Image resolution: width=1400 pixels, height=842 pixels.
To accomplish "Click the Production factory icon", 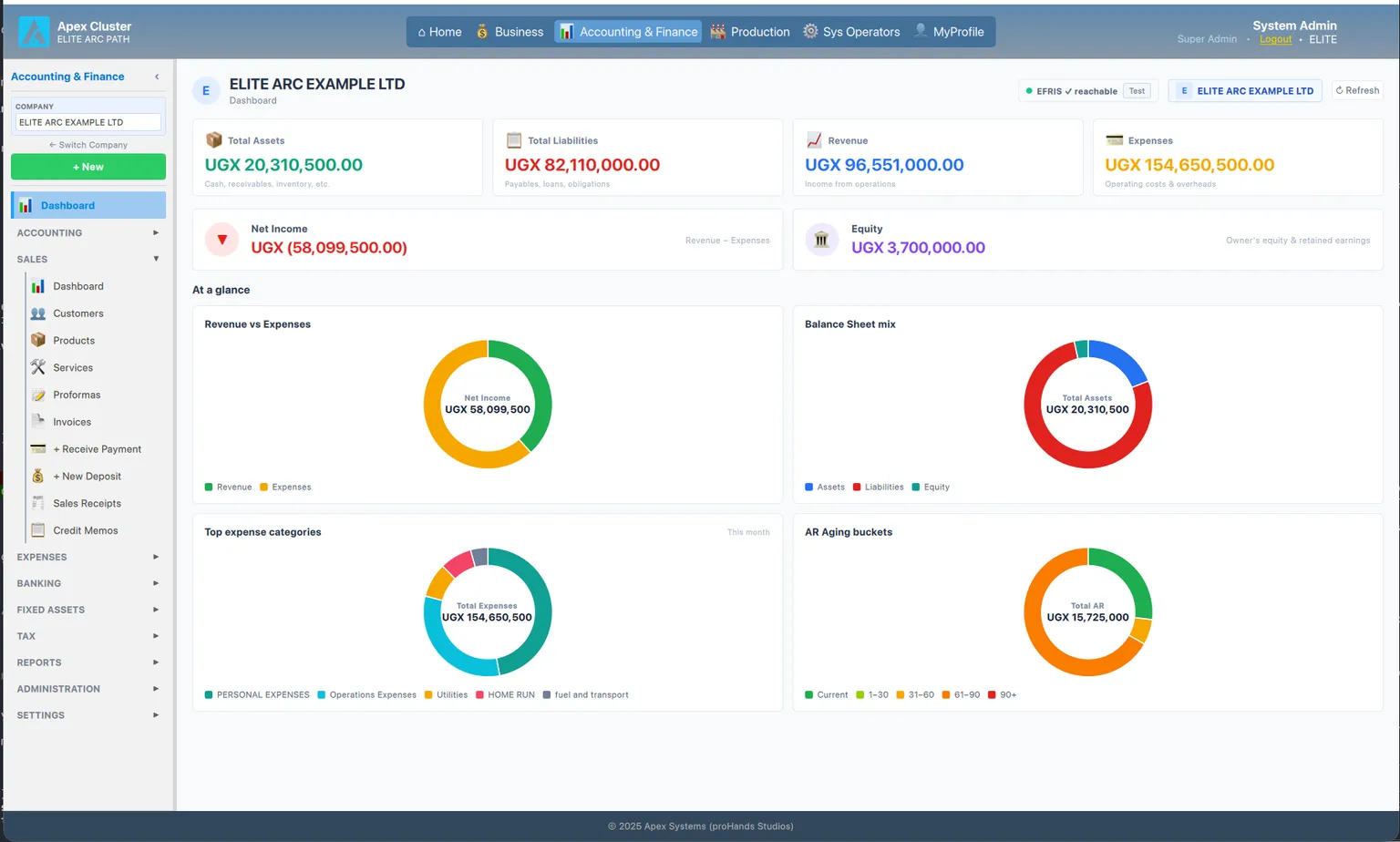I will click(x=718, y=32).
